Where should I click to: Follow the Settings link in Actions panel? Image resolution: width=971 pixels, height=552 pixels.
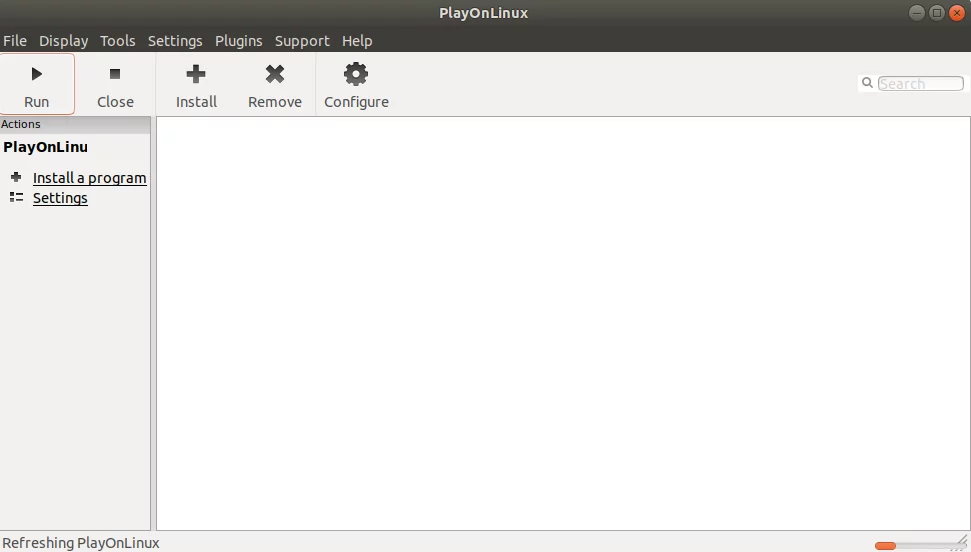[60, 198]
